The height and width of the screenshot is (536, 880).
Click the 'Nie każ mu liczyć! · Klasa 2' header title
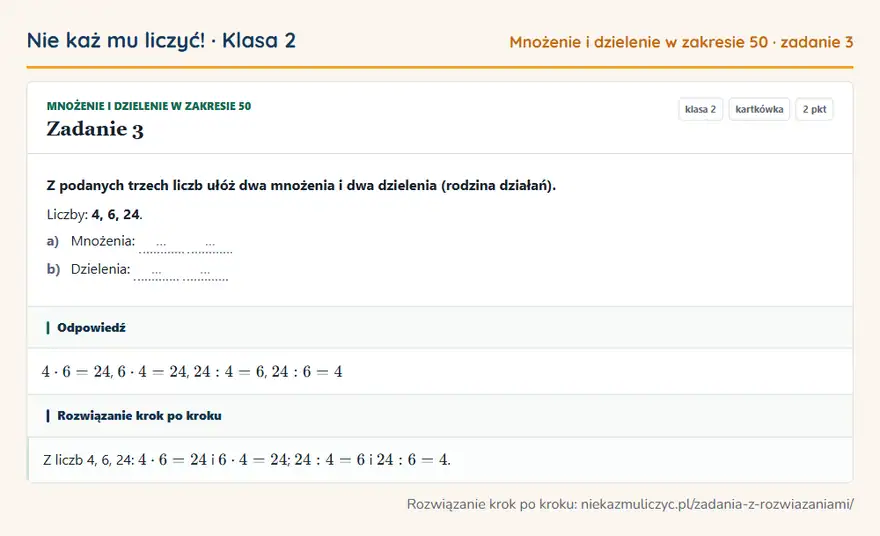click(x=161, y=41)
